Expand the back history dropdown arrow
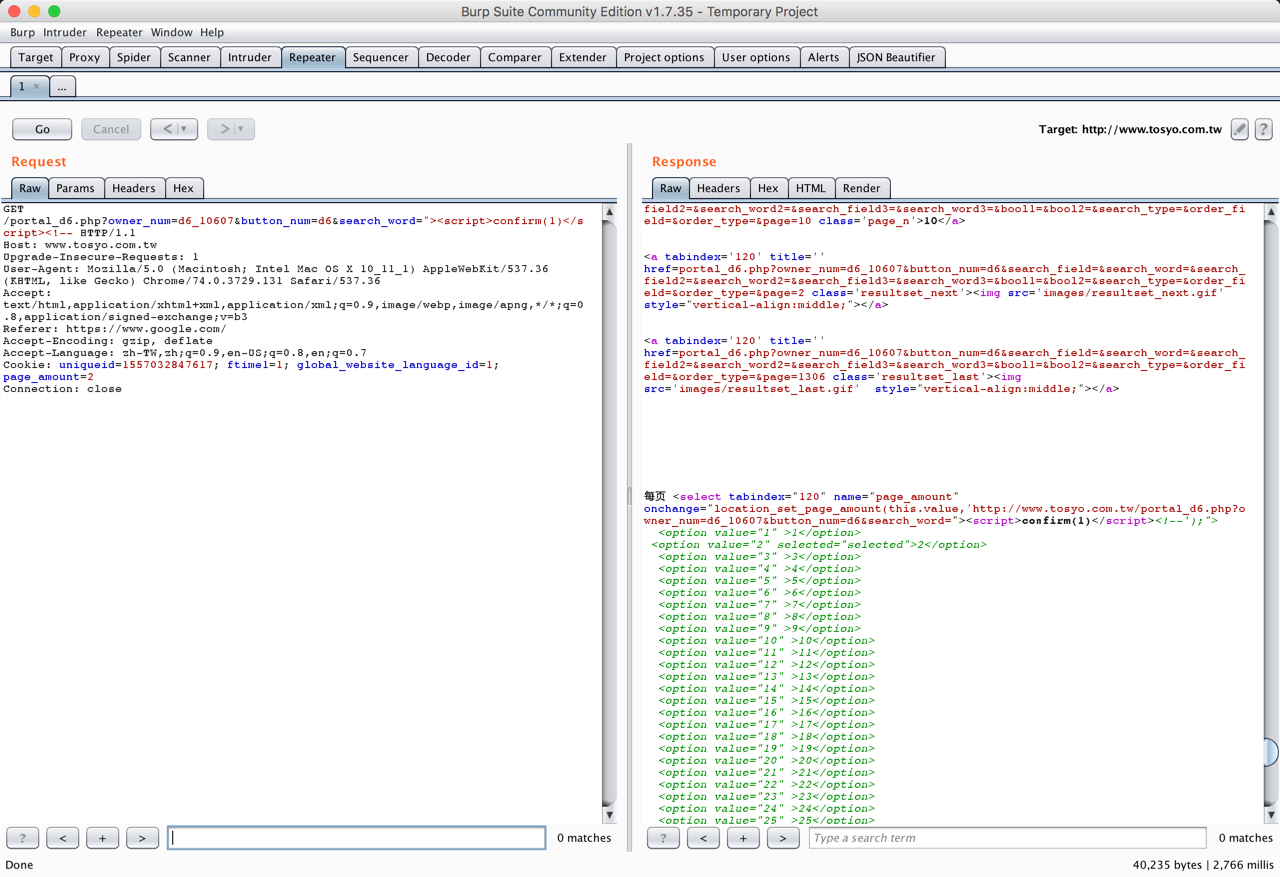This screenshot has width=1280, height=877. (x=186, y=129)
